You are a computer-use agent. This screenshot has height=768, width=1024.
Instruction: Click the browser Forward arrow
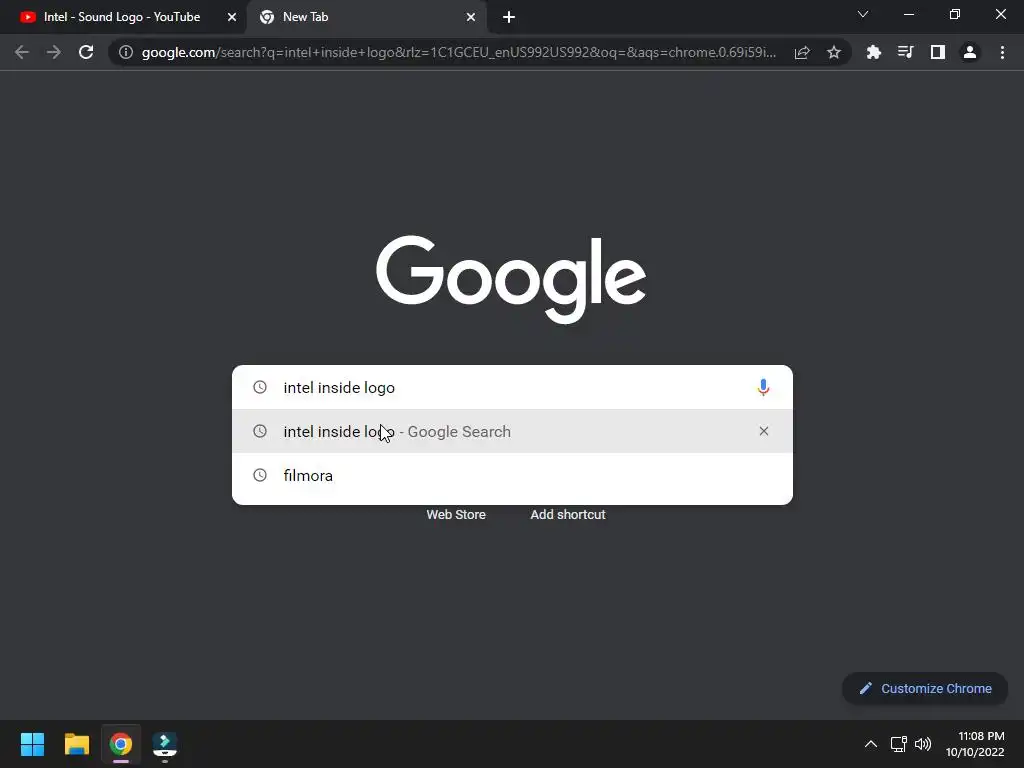pyautogui.click(x=54, y=52)
